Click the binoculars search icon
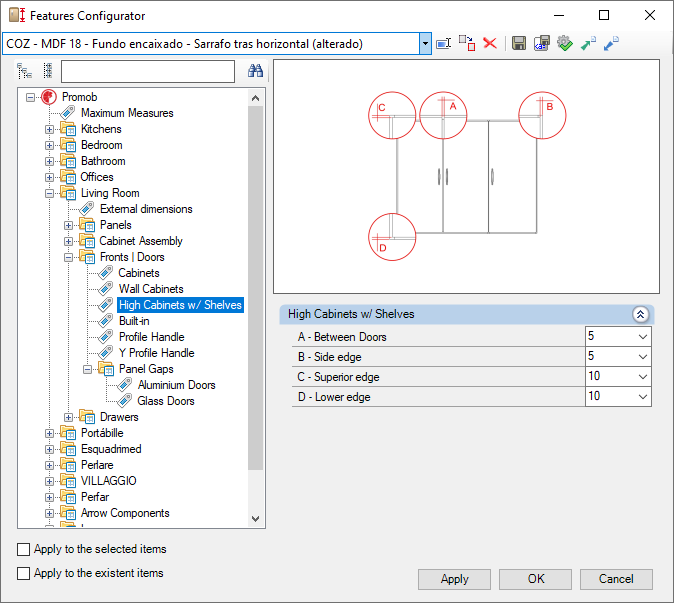This screenshot has height=603, width=674. (255, 71)
